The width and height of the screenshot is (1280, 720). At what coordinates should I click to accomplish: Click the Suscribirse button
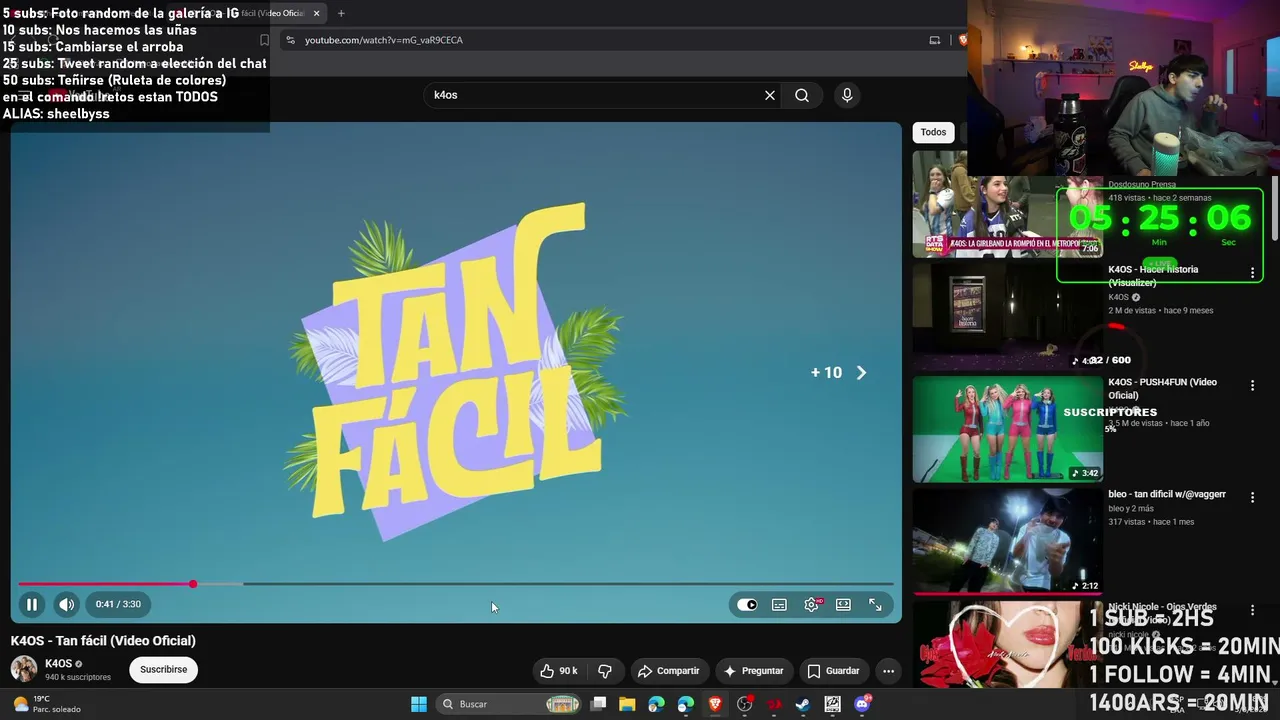[163, 670]
